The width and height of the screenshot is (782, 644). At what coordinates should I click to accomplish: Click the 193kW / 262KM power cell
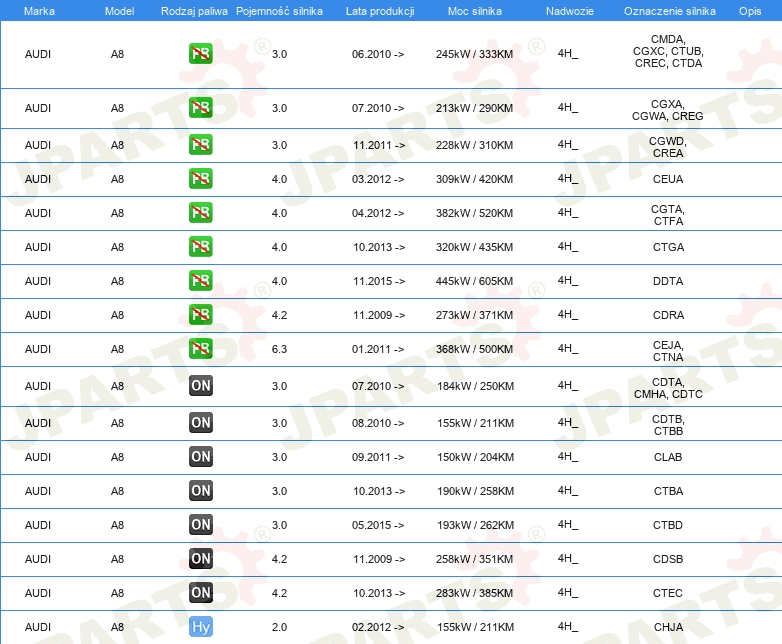[475, 525]
